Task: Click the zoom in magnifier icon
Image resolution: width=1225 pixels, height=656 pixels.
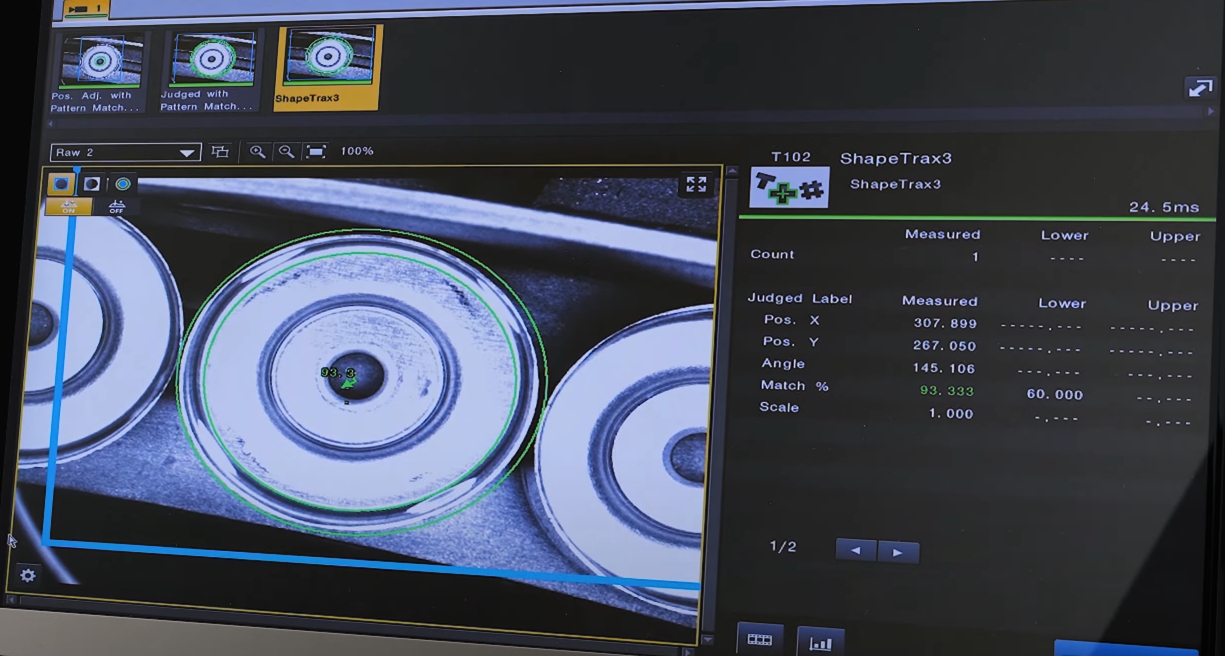Action: pos(258,152)
